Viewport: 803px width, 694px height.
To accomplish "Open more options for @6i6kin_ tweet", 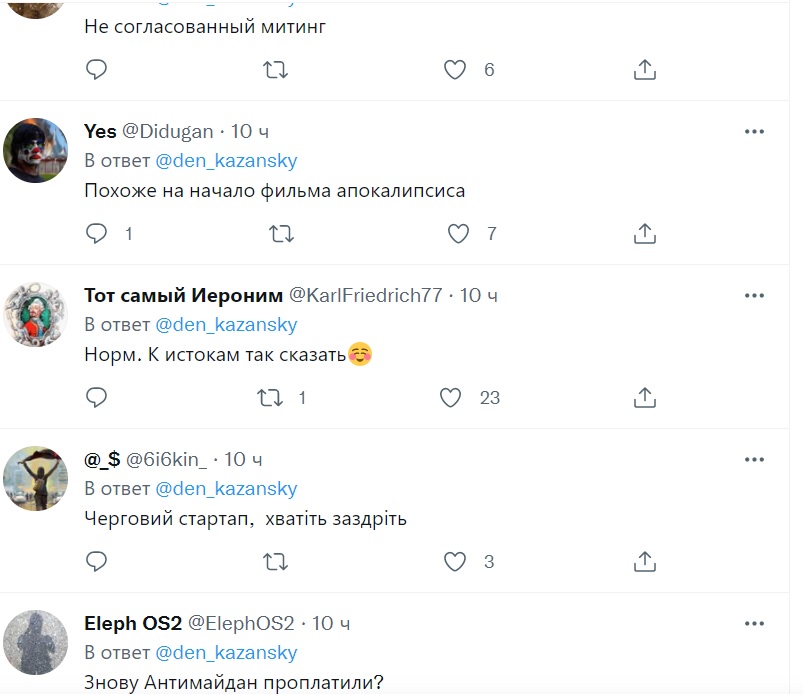I will coord(754,459).
